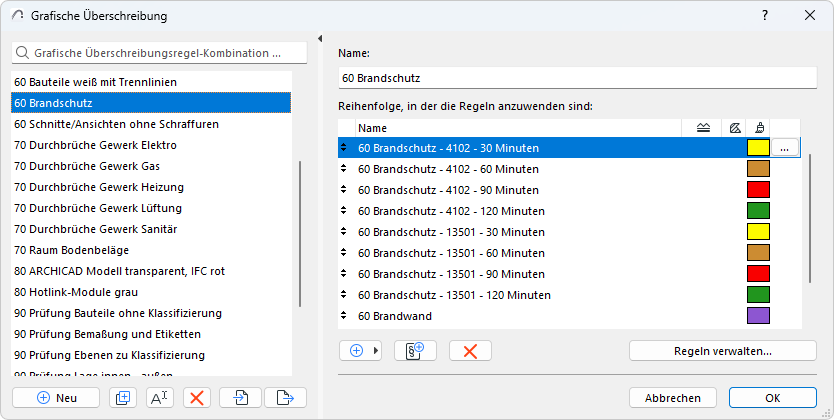Open the ellipsis options for 30 Minuten rule

point(785,148)
